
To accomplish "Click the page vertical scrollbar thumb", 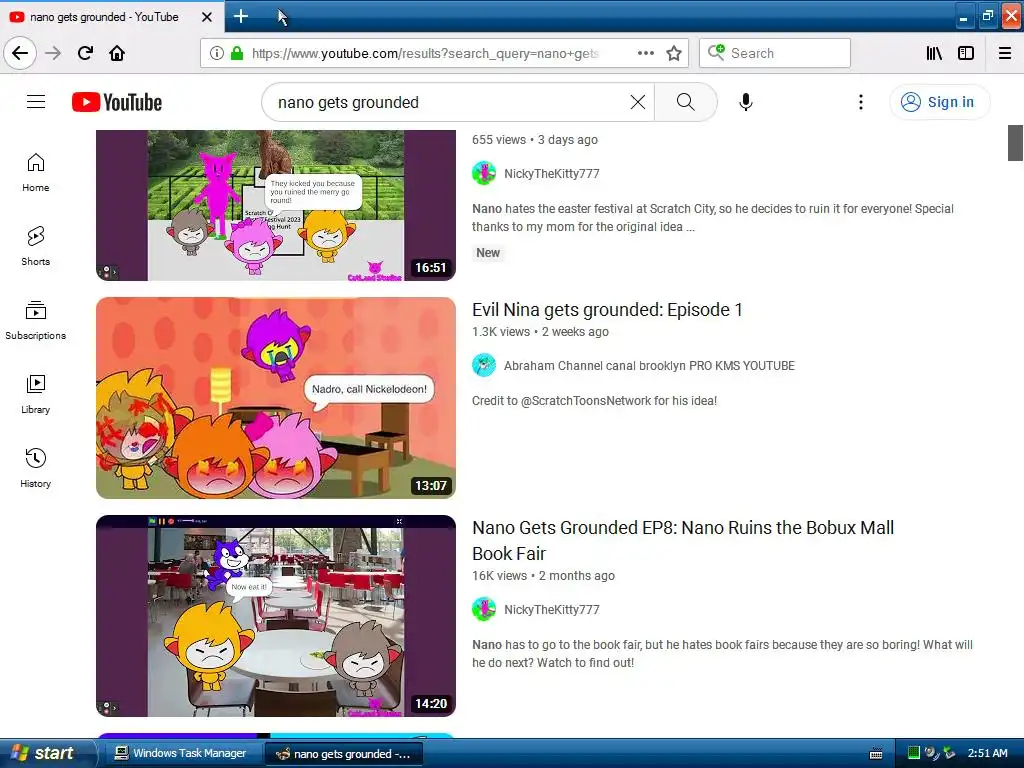I will (x=1016, y=142).
